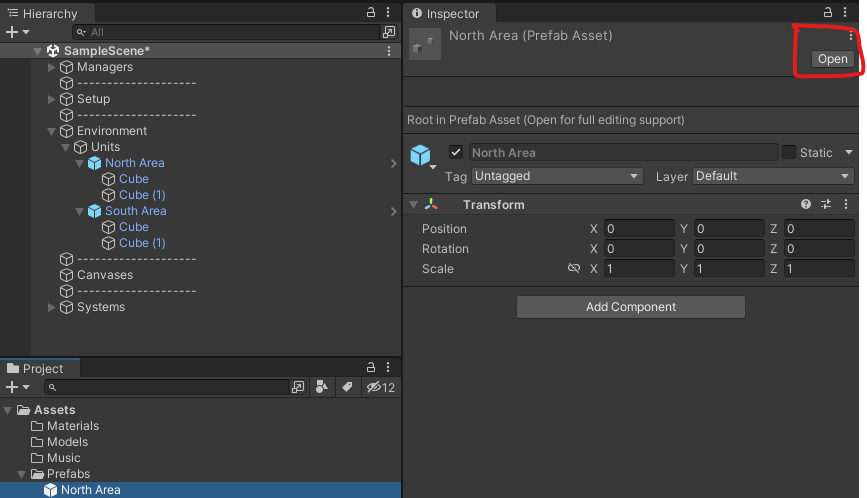The height and width of the screenshot is (498, 867).
Task: Click the Add Component button
Action: [631, 307]
